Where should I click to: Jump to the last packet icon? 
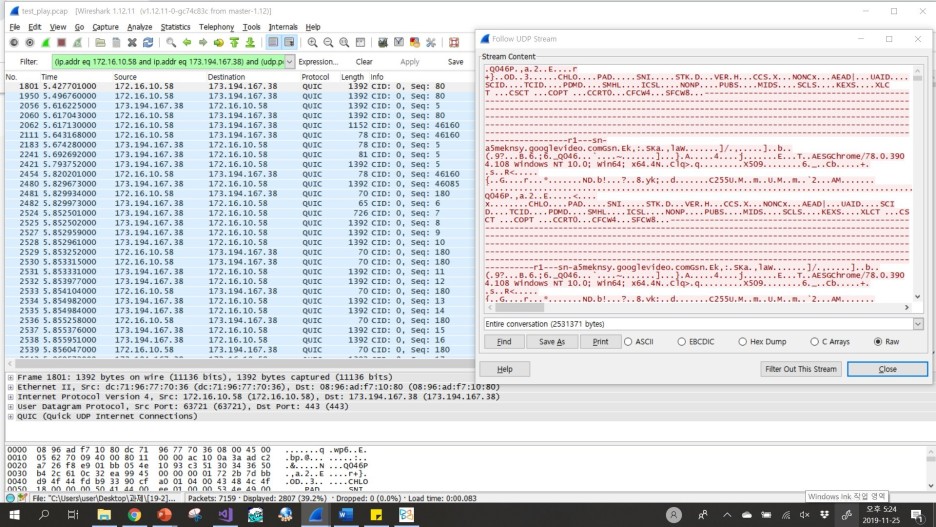point(250,42)
